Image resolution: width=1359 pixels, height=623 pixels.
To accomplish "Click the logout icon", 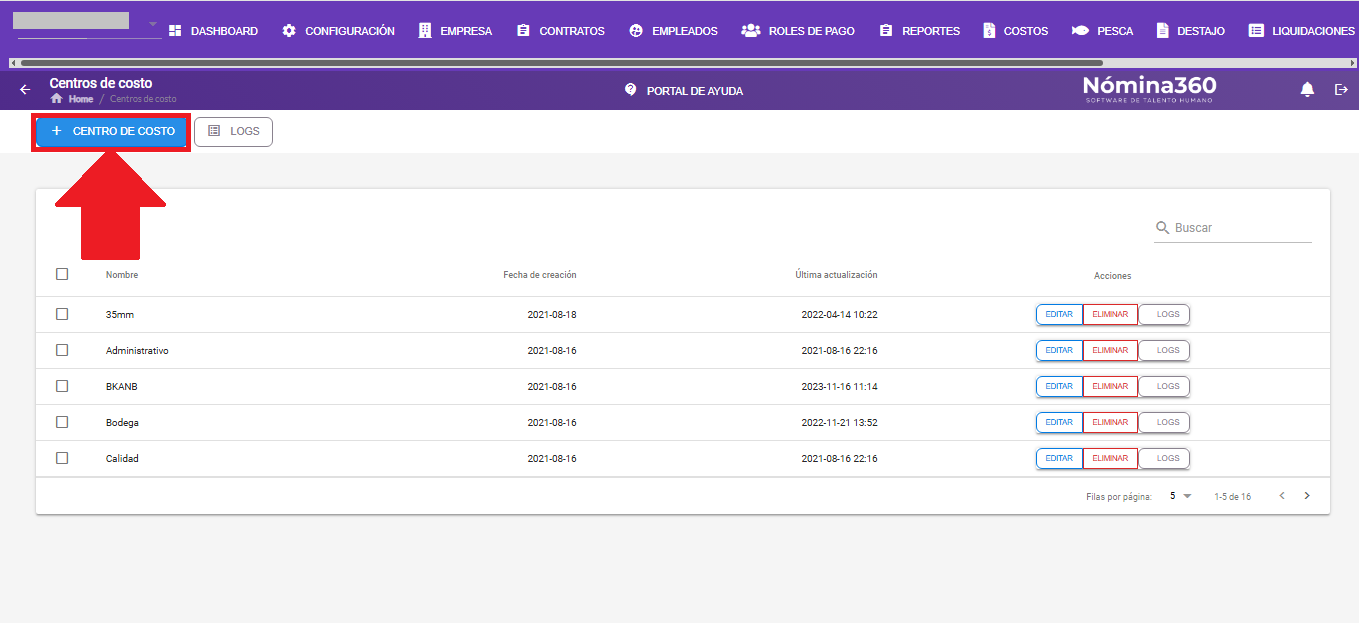I will tap(1342, 90).
